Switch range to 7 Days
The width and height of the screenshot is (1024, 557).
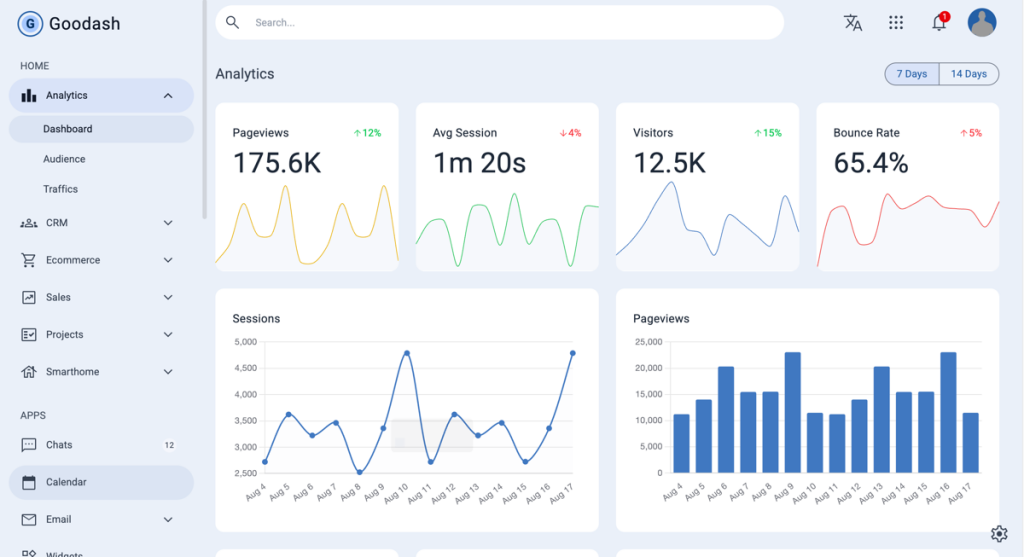911,74
